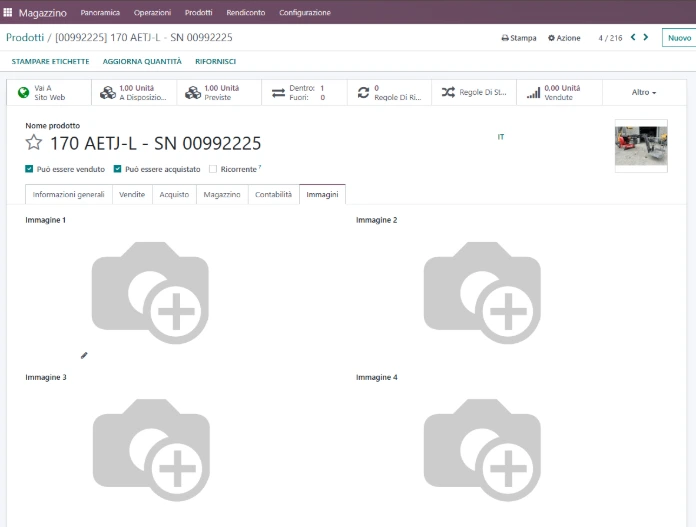Go to the next record arrow

point(646,37)
